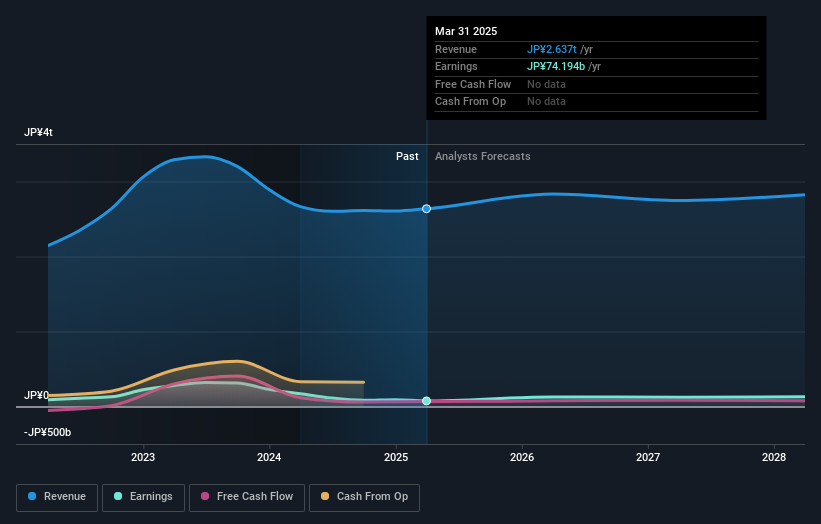Click the revenue data point at Mar 2025
The height and width of the screenshot is (524, 821).
426,209
